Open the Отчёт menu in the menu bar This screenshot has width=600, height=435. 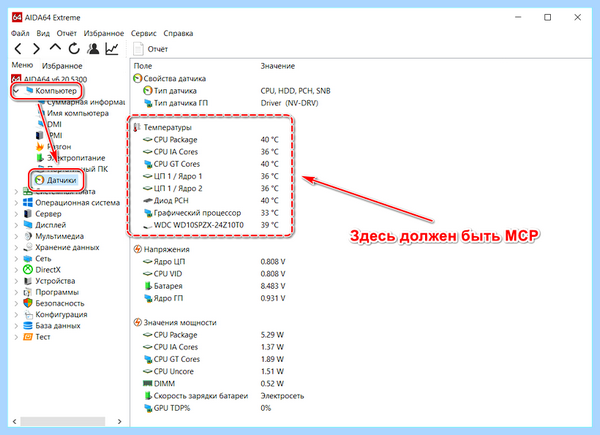[x=67, y=33]
